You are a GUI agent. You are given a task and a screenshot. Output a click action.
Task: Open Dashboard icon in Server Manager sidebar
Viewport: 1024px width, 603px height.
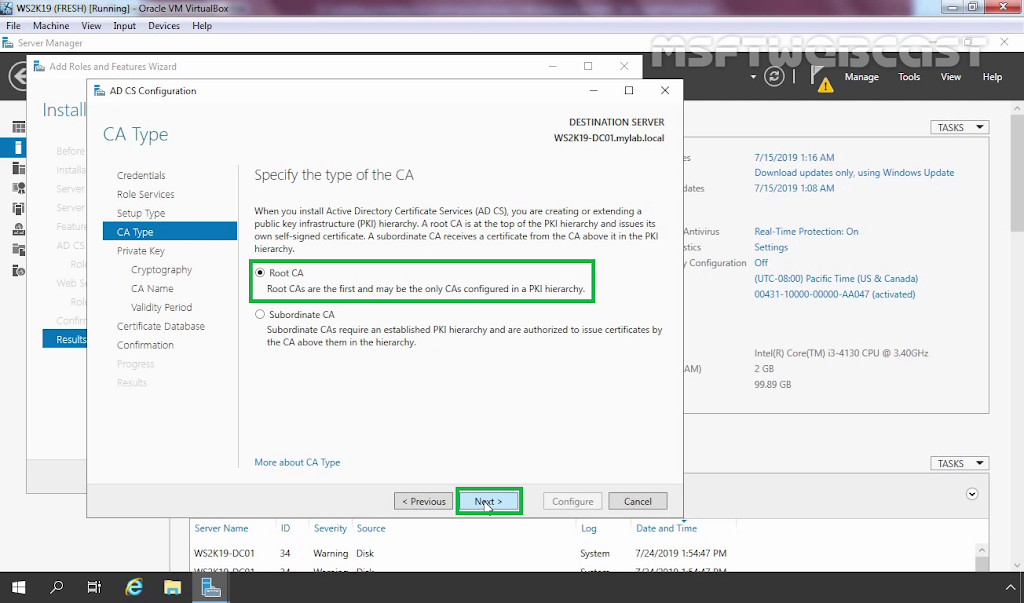coord(18,127)
